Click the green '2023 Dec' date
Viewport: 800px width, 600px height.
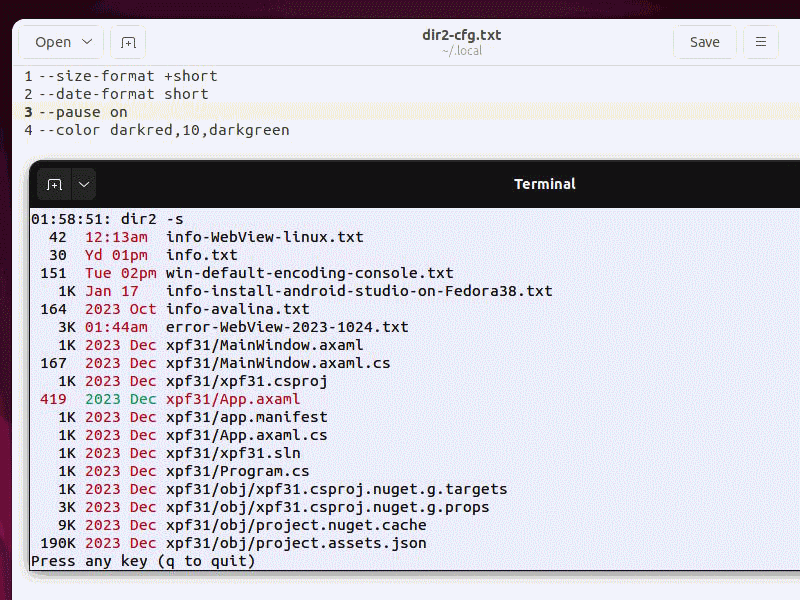point(121,399)
